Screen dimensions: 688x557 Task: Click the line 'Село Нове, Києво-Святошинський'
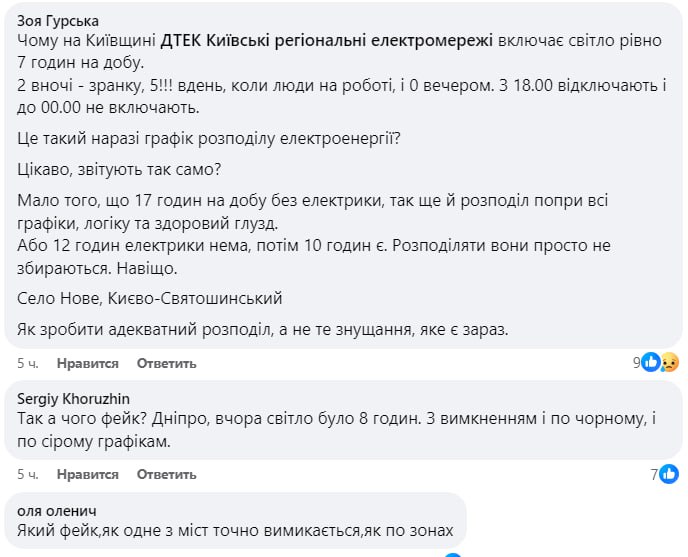pos(150,298)
